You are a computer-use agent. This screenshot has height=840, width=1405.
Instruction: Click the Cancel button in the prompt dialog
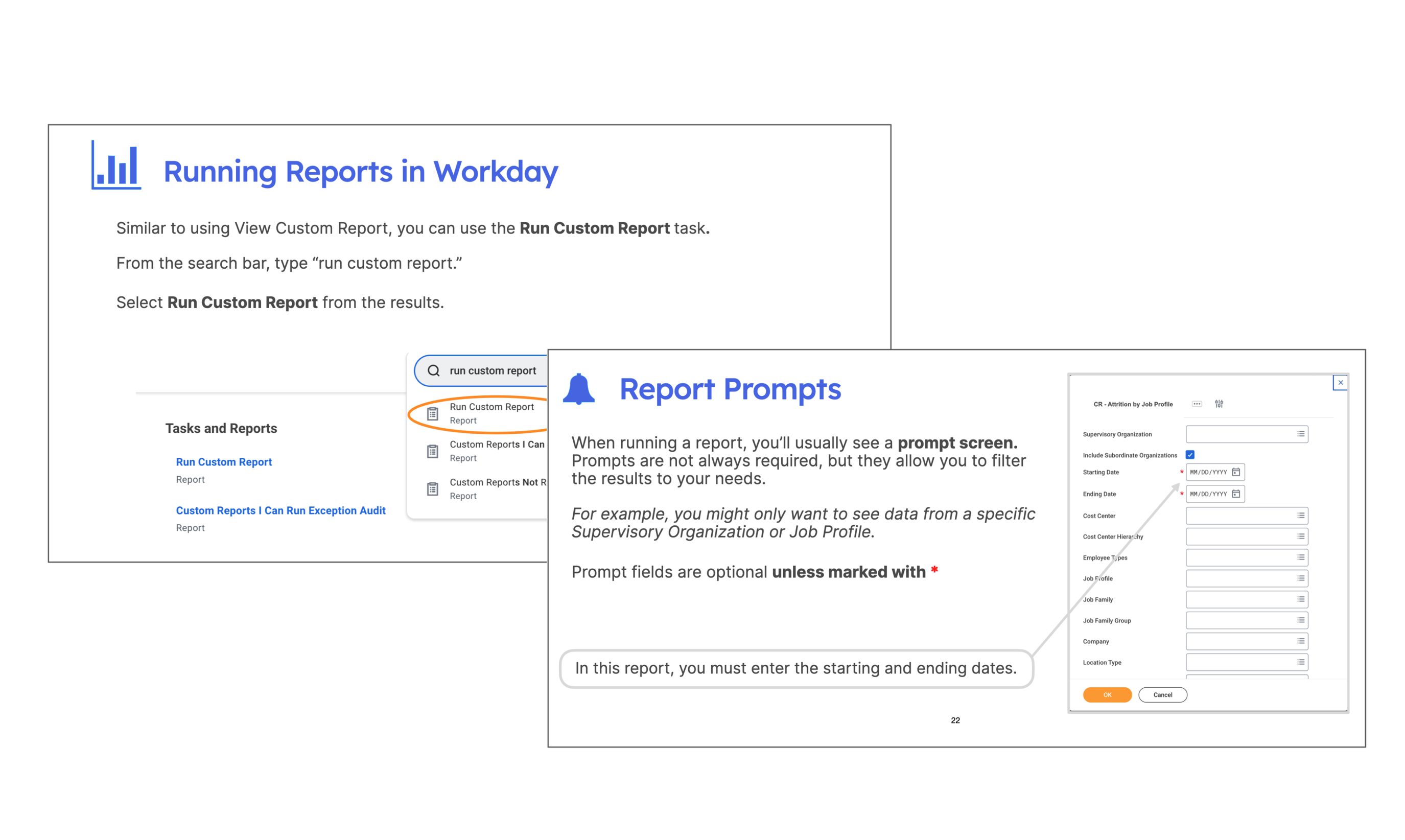click(1163, 695)
